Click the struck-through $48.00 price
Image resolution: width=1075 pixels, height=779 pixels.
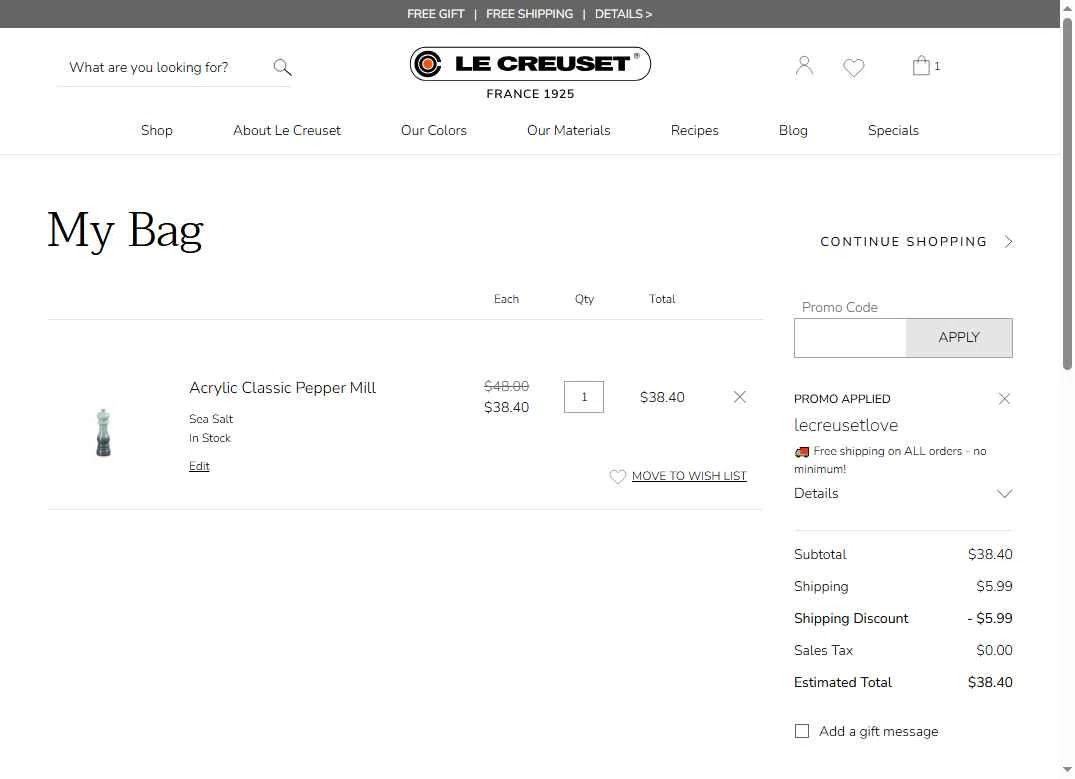coord(506,386)
